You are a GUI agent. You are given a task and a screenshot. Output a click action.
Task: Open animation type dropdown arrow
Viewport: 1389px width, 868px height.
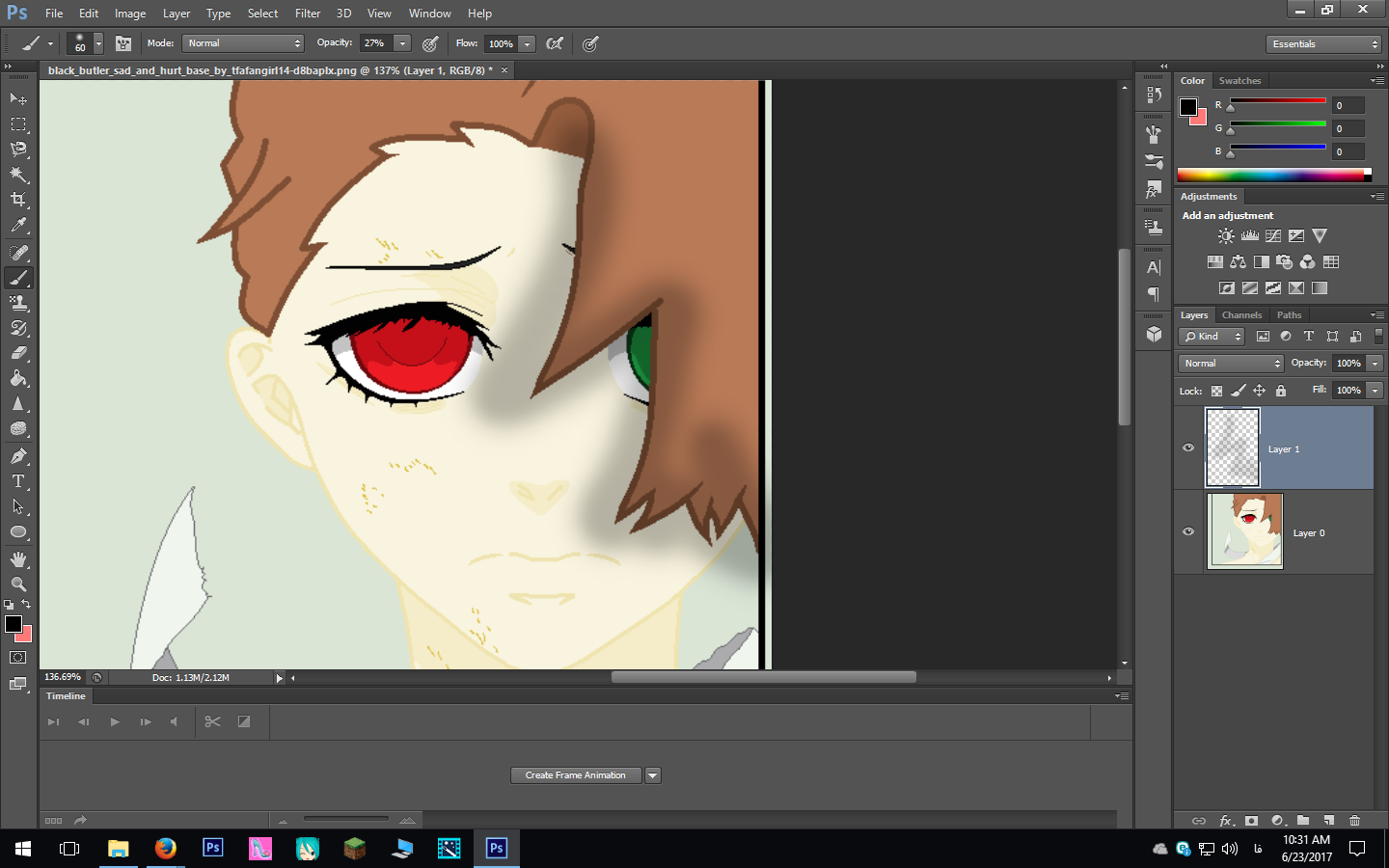(653, 775)
